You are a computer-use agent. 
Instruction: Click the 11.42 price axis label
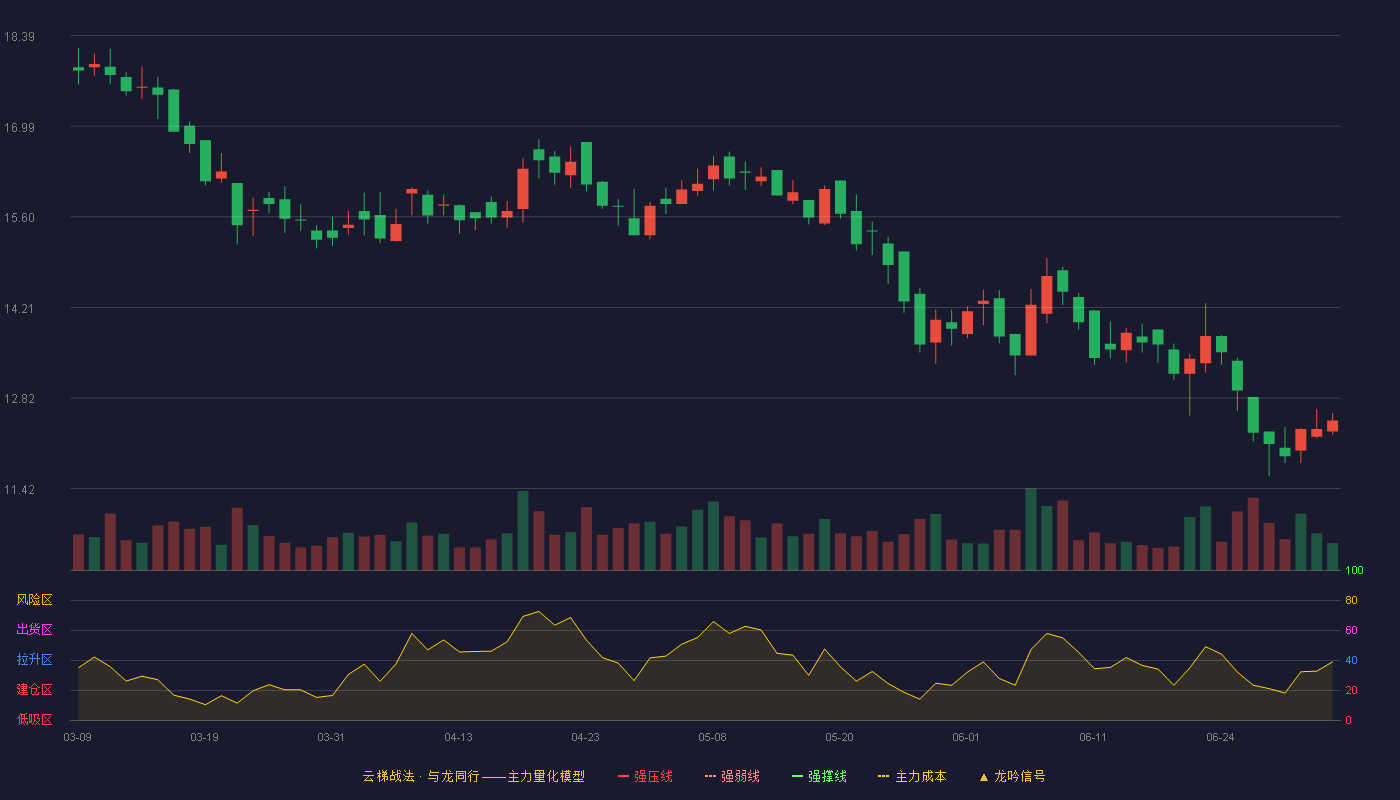coord(19,490)
